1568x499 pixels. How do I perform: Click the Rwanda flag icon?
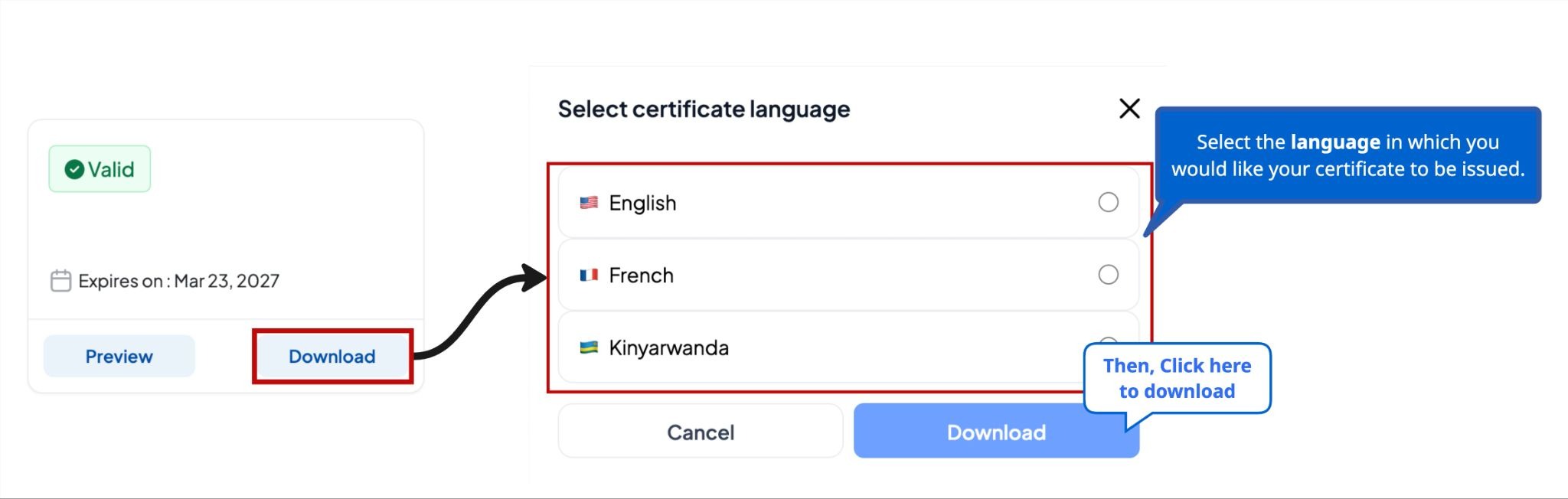point(589,347)
